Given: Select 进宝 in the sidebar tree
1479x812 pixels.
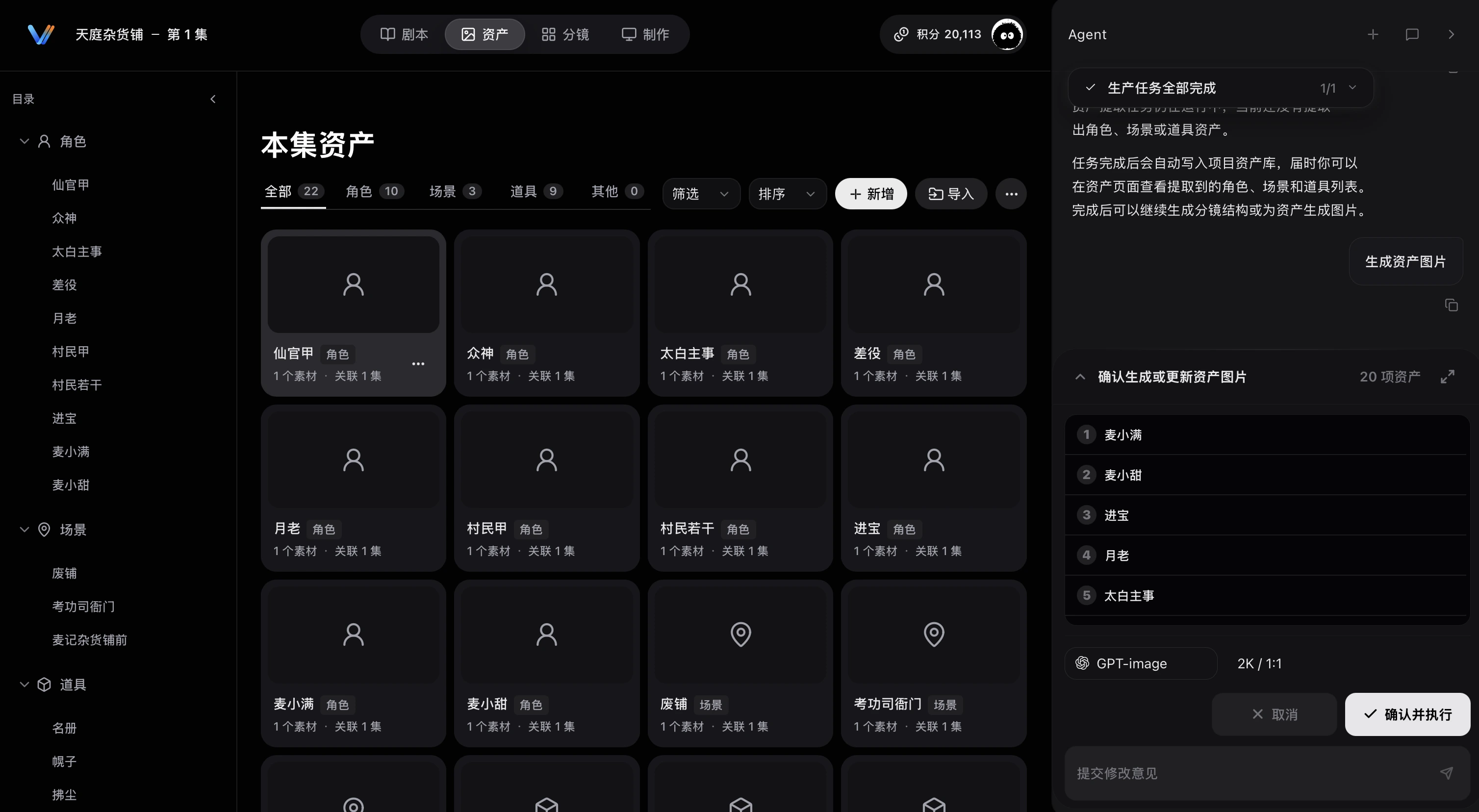Looking at the screenshot, I should 64,418.
